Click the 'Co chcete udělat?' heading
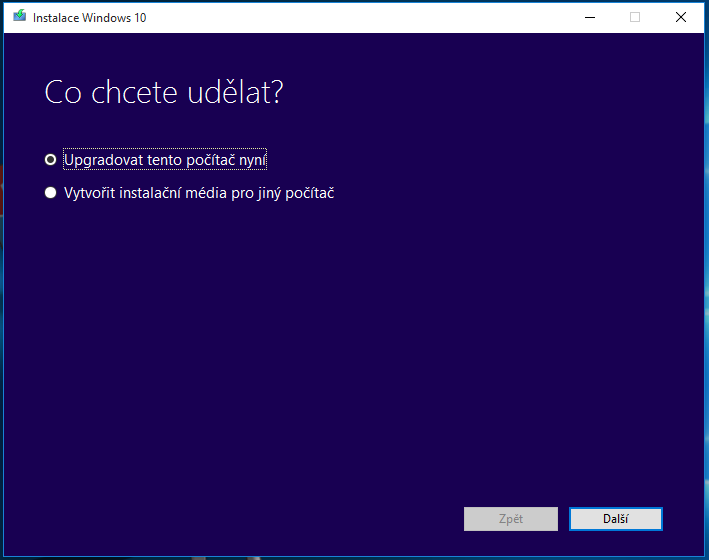Screen dimensions: 709x560 (164, 92)
